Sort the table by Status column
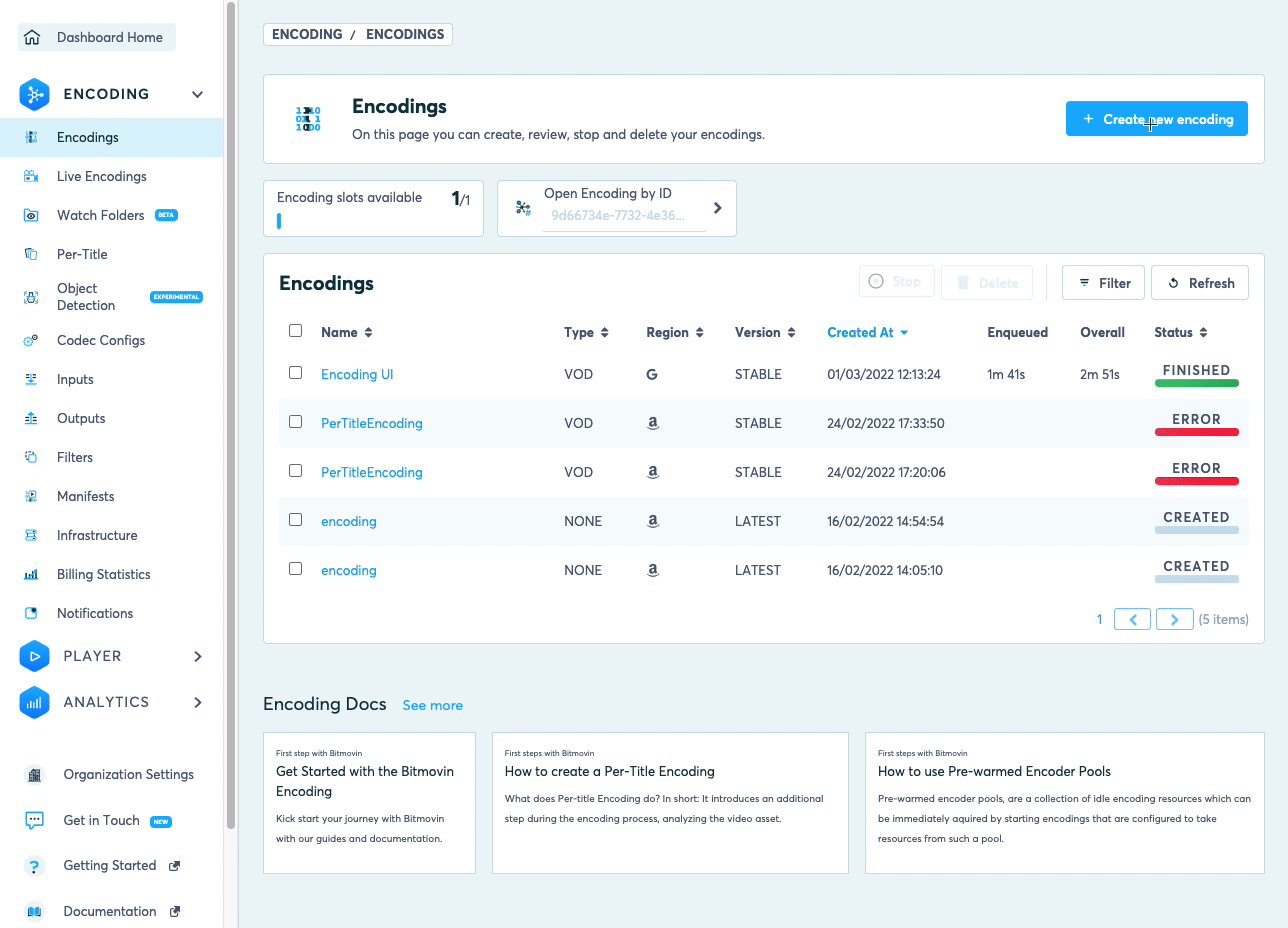This screenshot has height=928, width=1288. coord(1181,332)
